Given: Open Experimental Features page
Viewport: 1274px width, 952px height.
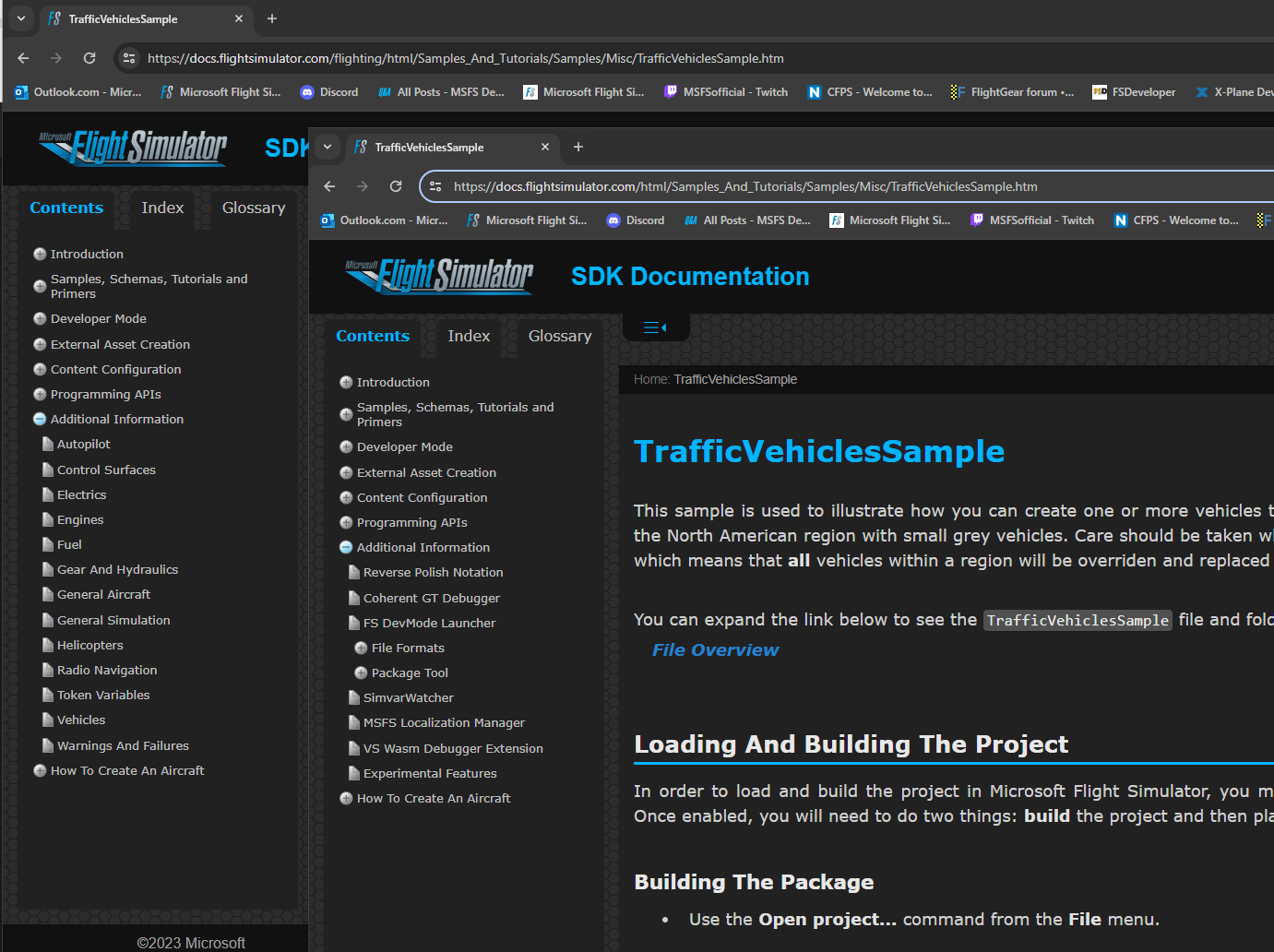Looking at the screenshot, I should 430,773.
